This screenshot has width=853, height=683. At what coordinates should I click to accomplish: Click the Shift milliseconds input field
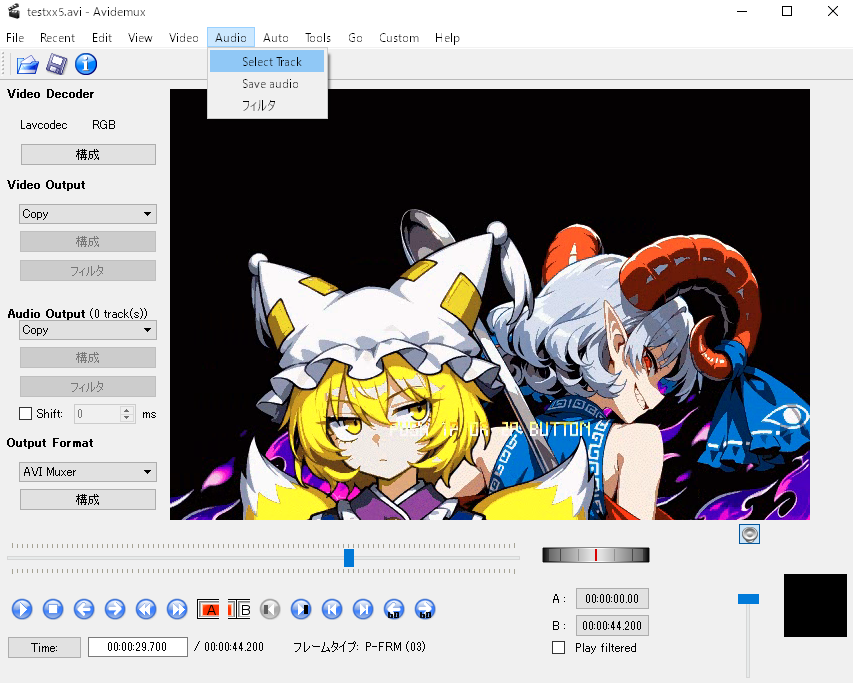pos(97,414)
